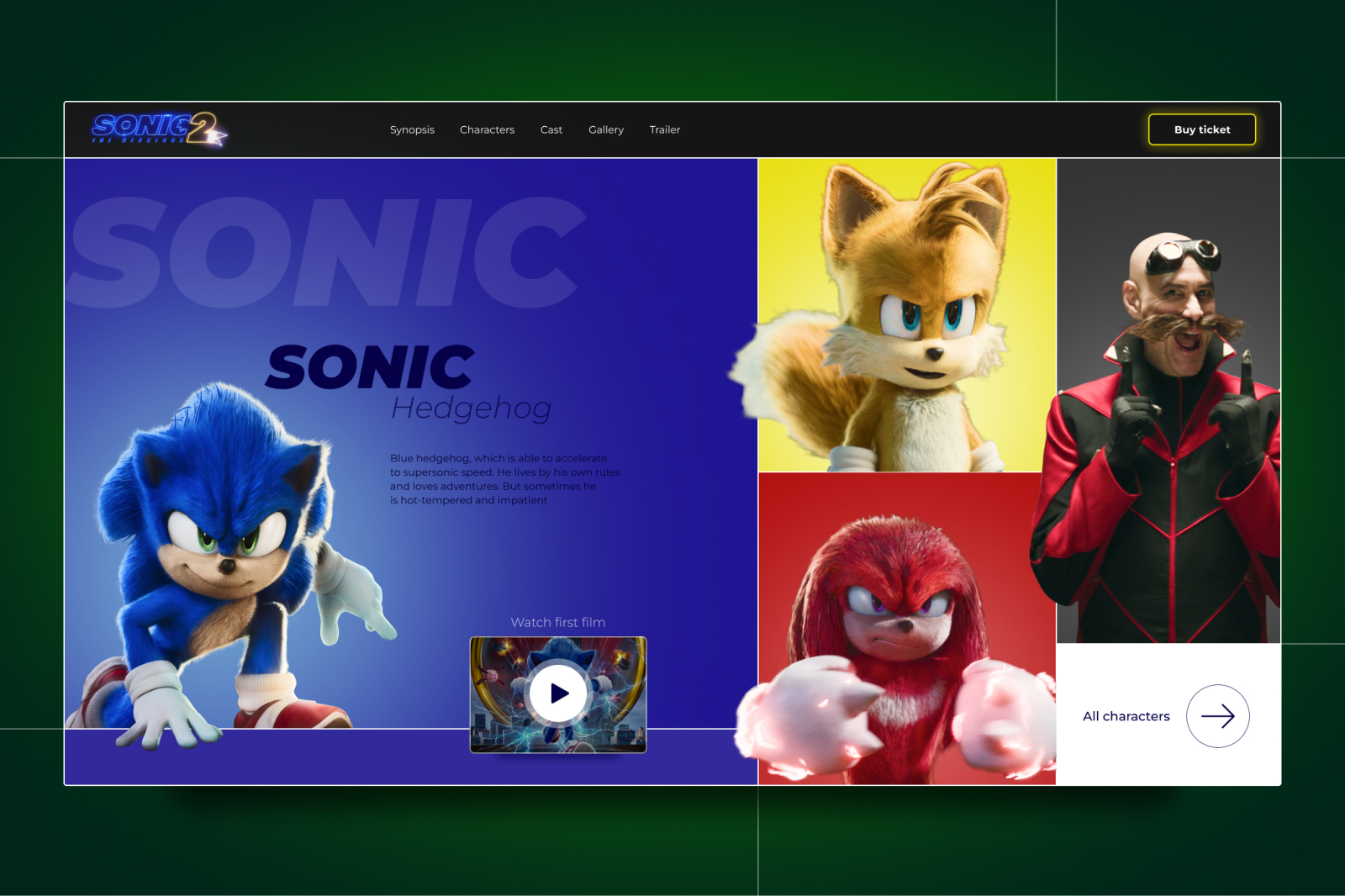This screenshot has width=1345, height=896.
Task: Go to the Characters section
Action: (x=487, y=129)
